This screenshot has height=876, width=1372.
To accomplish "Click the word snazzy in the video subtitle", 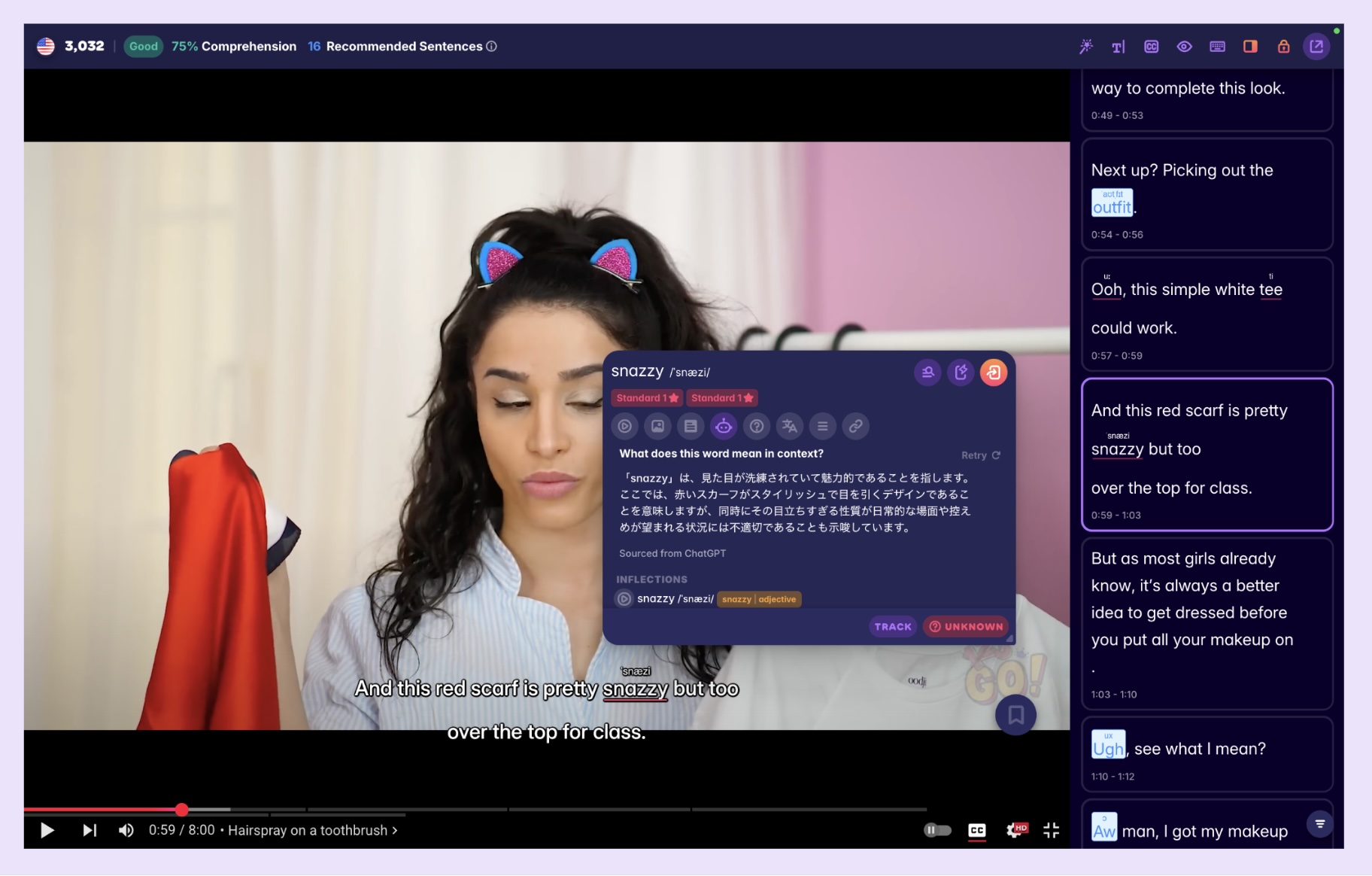I will [636, 689].
